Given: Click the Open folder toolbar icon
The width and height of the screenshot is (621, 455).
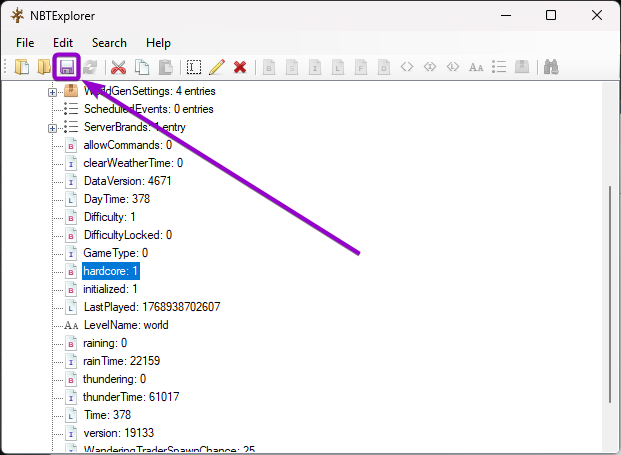Looking at the screenshot, I should [44, 67].
